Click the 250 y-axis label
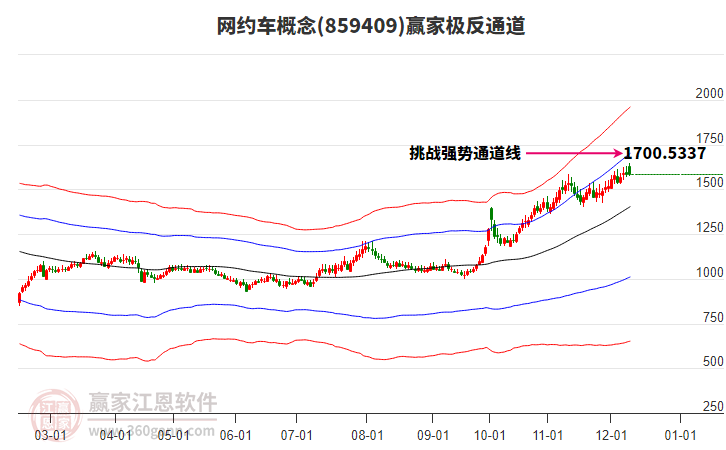This screenshot has width=726, height=450. (x=713, y=406)
